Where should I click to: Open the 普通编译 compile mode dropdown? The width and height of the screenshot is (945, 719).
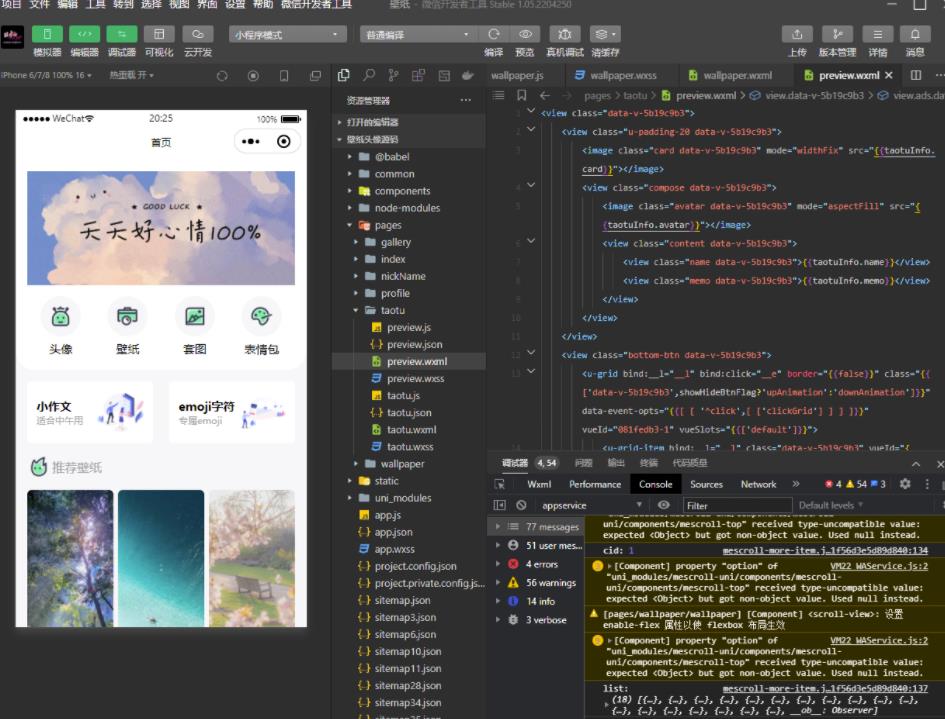click(x=417, y=33)
